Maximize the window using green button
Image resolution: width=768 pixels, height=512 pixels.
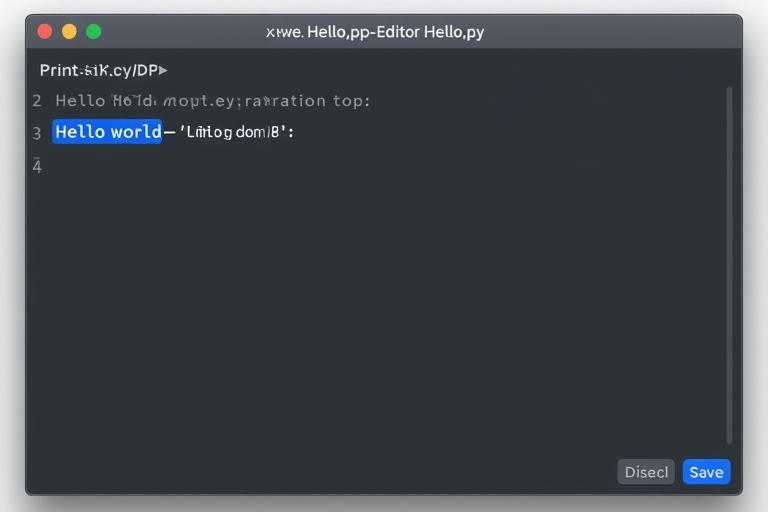coord(94,32)
